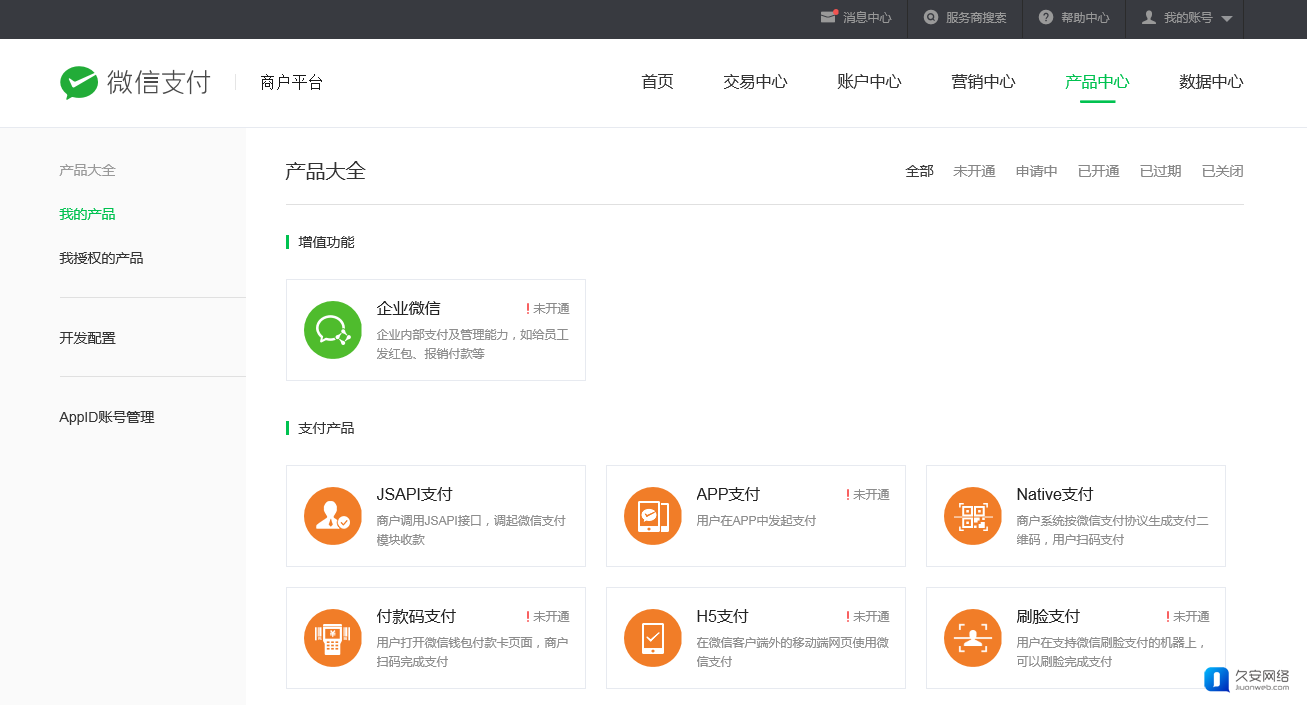1307x705 pixels.
Task: Open the 账户中心 navigation tab
Action: pyautogui.click(x=869, y=82)
